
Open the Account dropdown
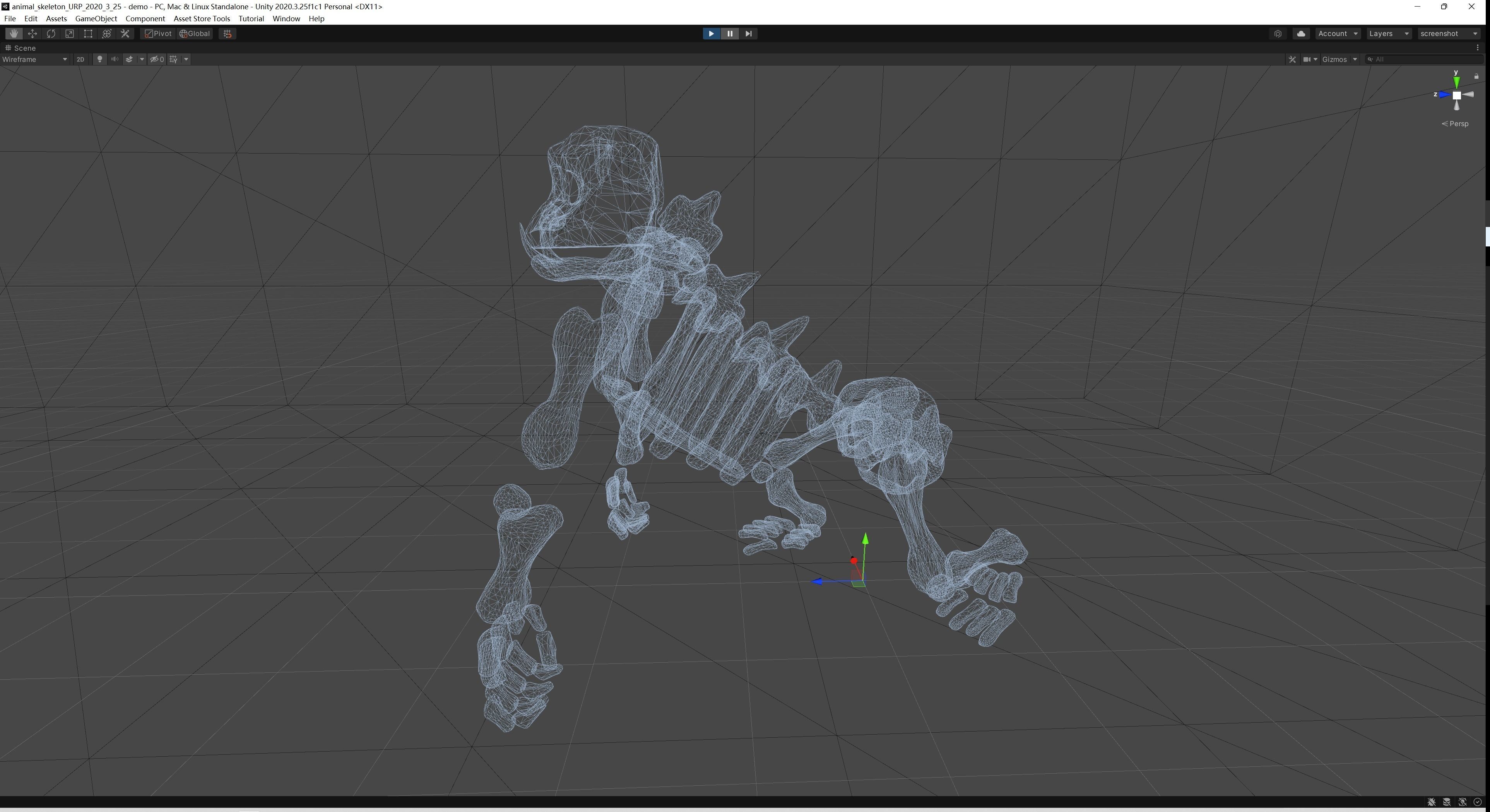tap(1338, 34)
